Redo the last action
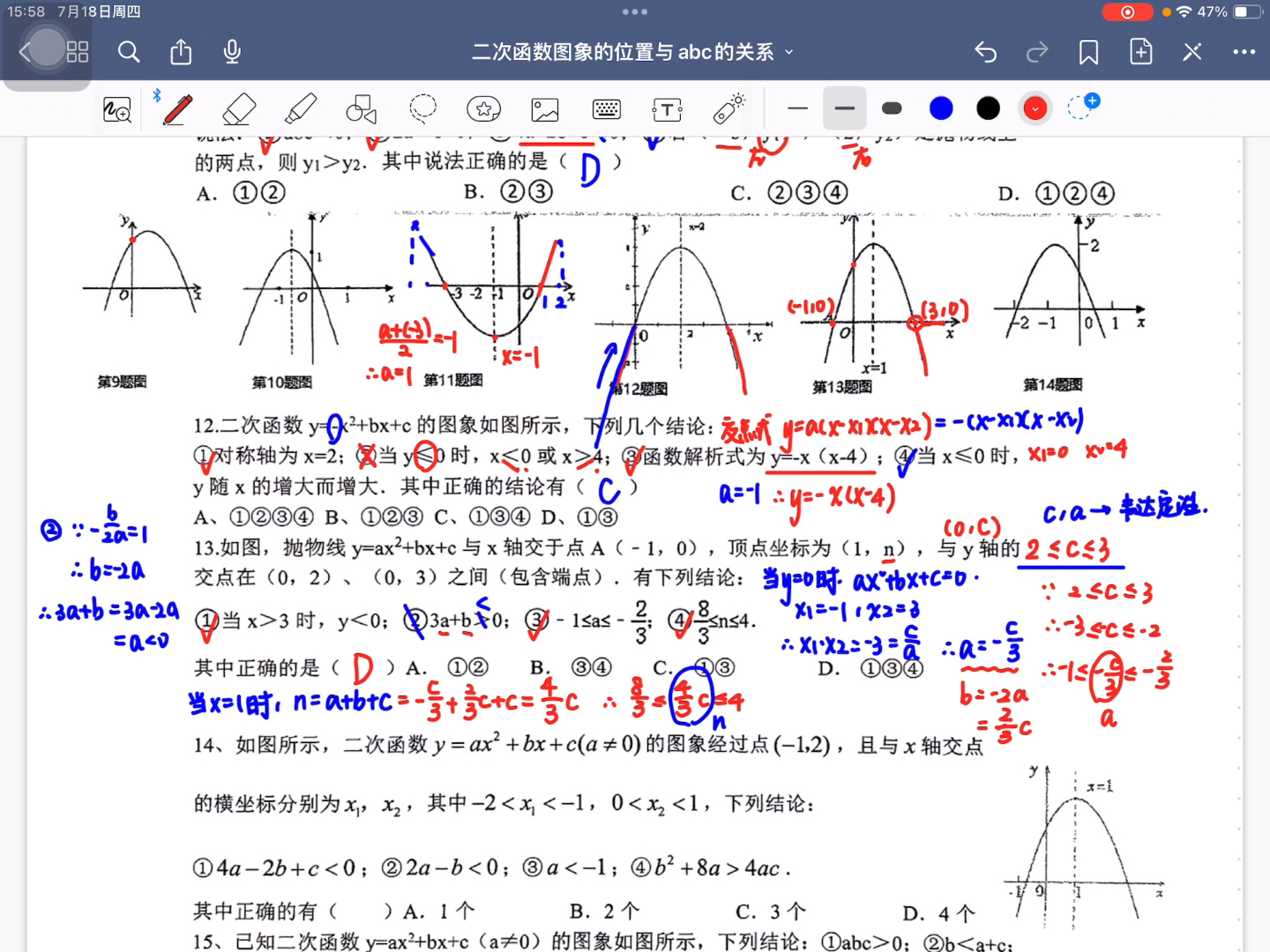Screen dimensions: 1270x952 click(x=1037, y=52)
